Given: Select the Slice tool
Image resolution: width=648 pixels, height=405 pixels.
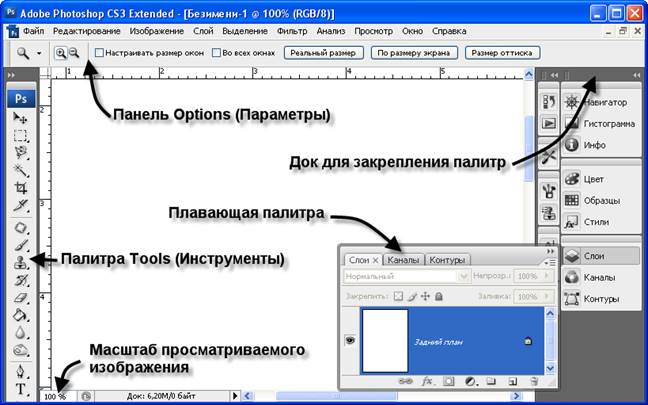Looking at the screenshot, I should tap(20, 205).
